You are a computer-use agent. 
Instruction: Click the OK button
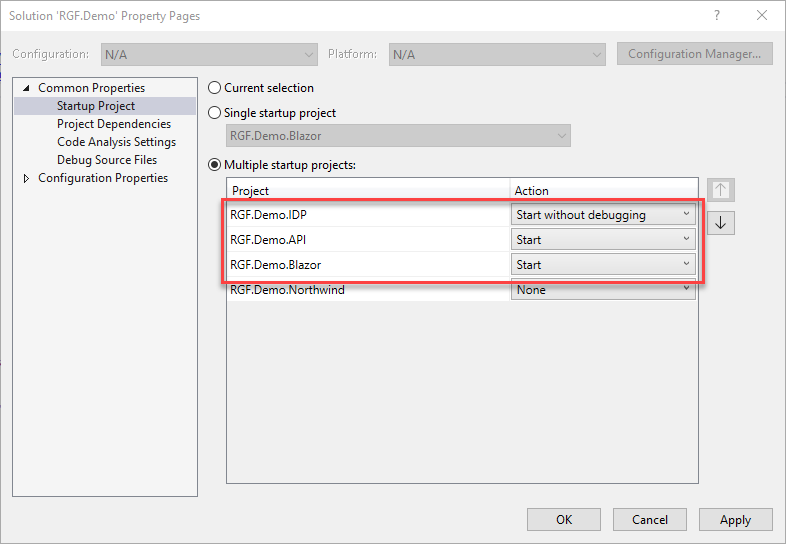(x=564, y=520)
